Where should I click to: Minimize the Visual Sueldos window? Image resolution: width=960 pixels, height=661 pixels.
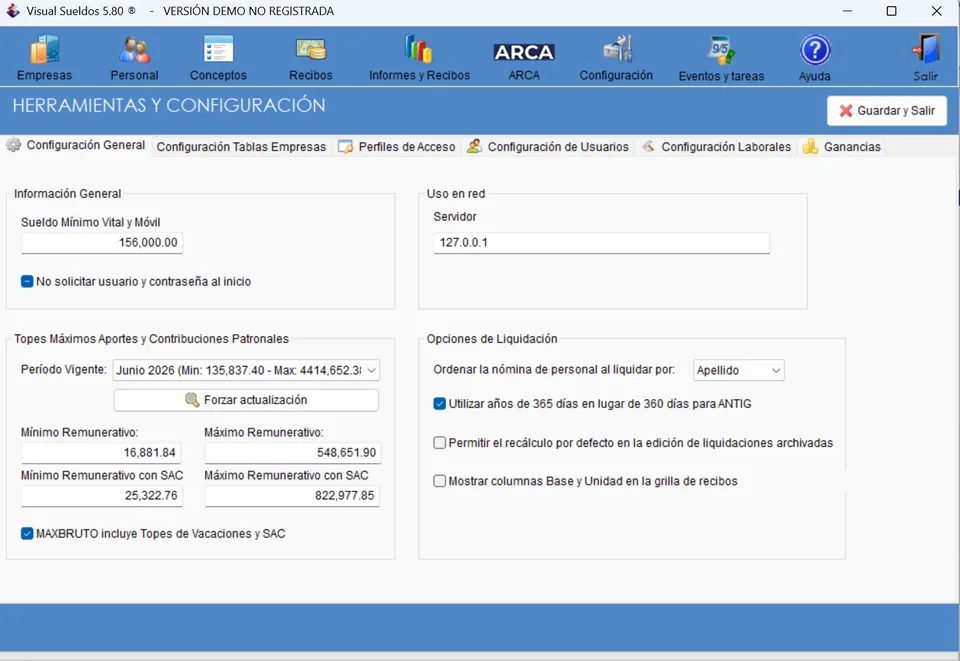pyautogui.click(x=847, y=11)
